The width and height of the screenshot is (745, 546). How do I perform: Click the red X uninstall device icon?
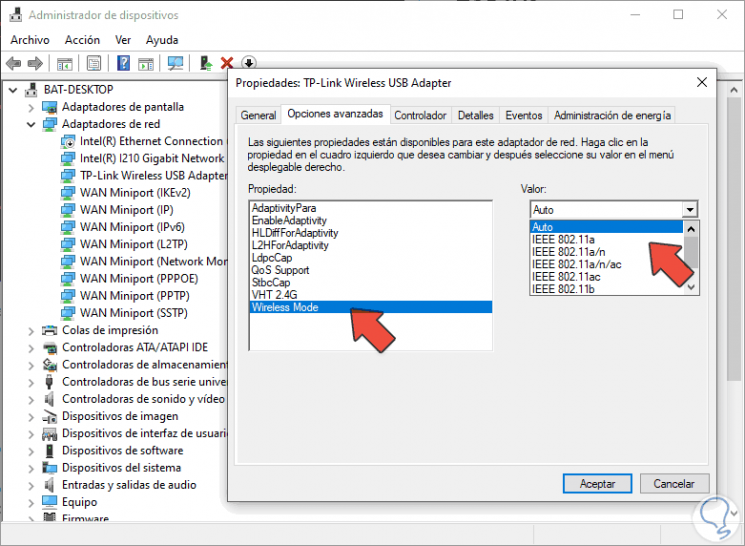tap(227, 63)
